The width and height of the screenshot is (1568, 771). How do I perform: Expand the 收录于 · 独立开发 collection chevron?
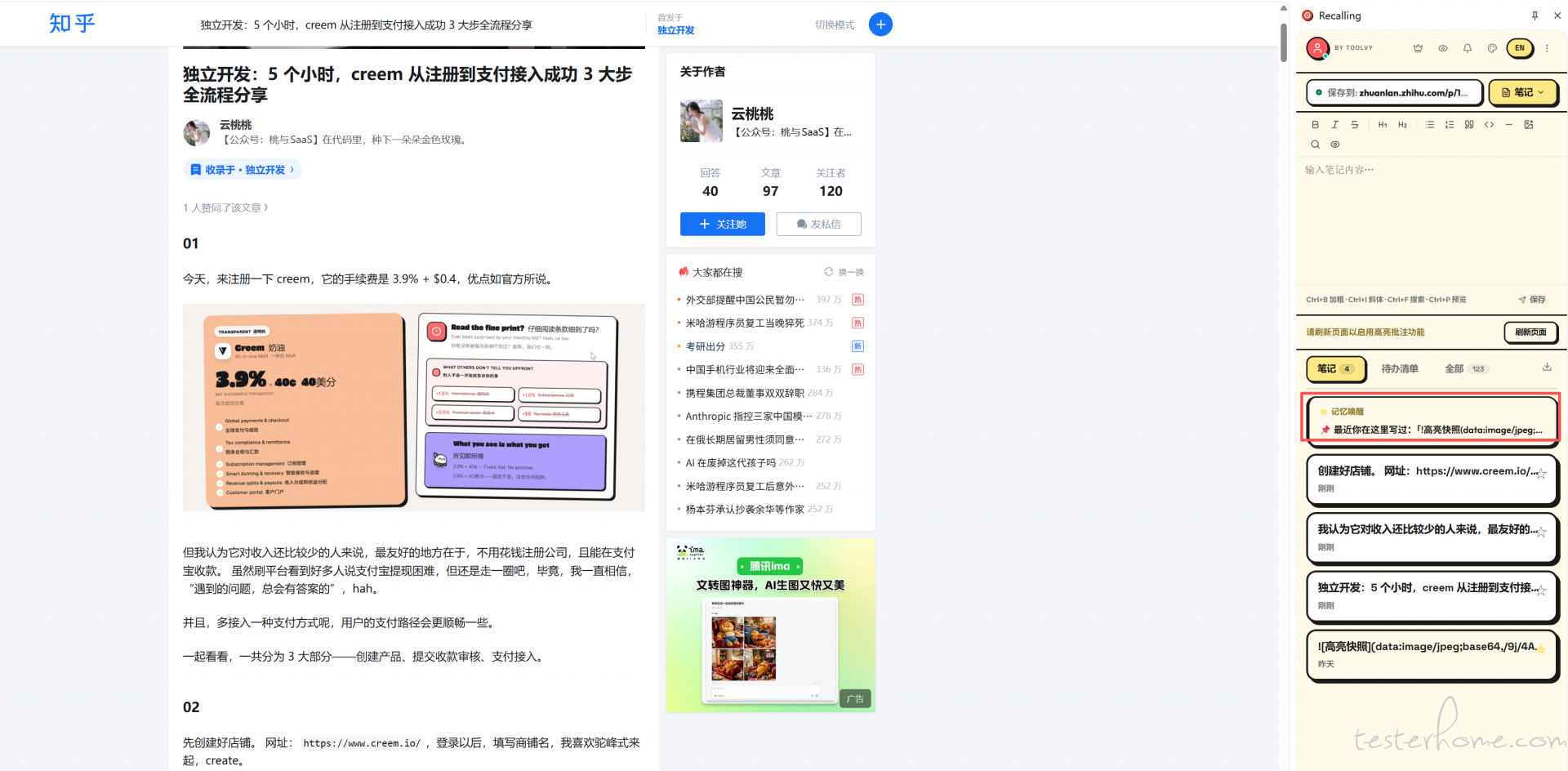coord(292,170)
